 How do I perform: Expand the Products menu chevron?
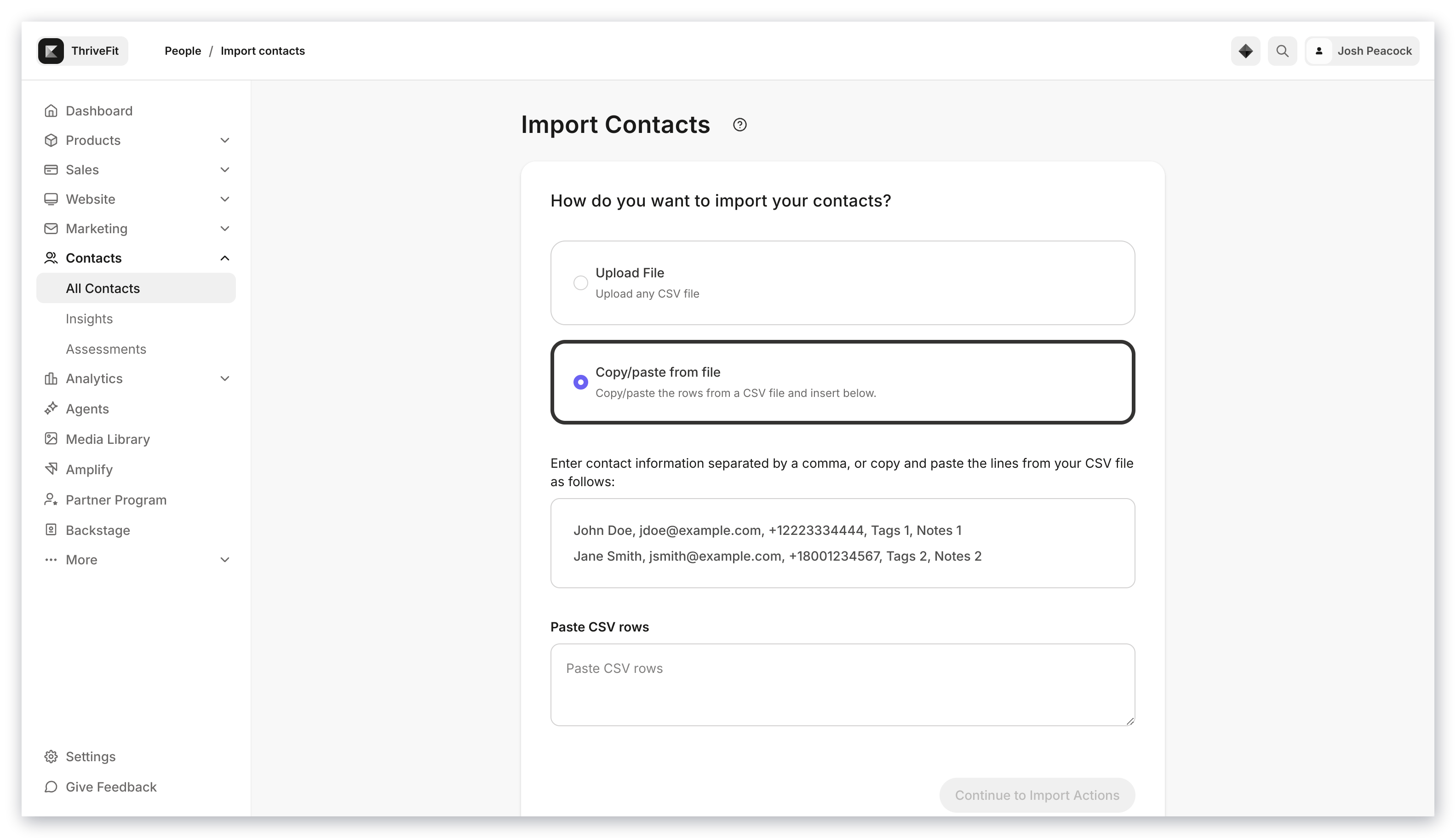pyautogui.click(x=224, y=140)
